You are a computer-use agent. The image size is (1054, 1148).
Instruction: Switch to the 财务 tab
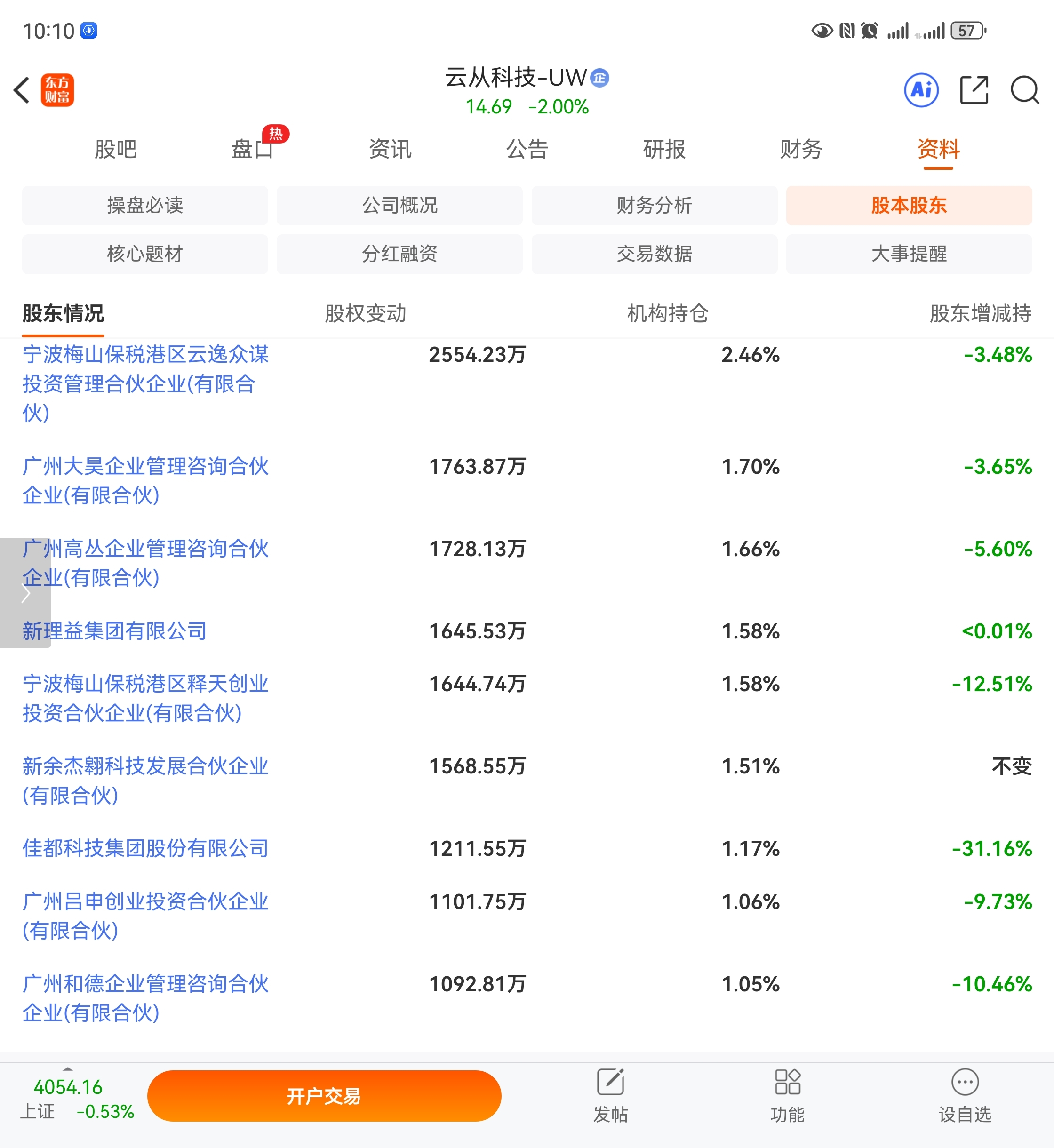pos(801,150)
